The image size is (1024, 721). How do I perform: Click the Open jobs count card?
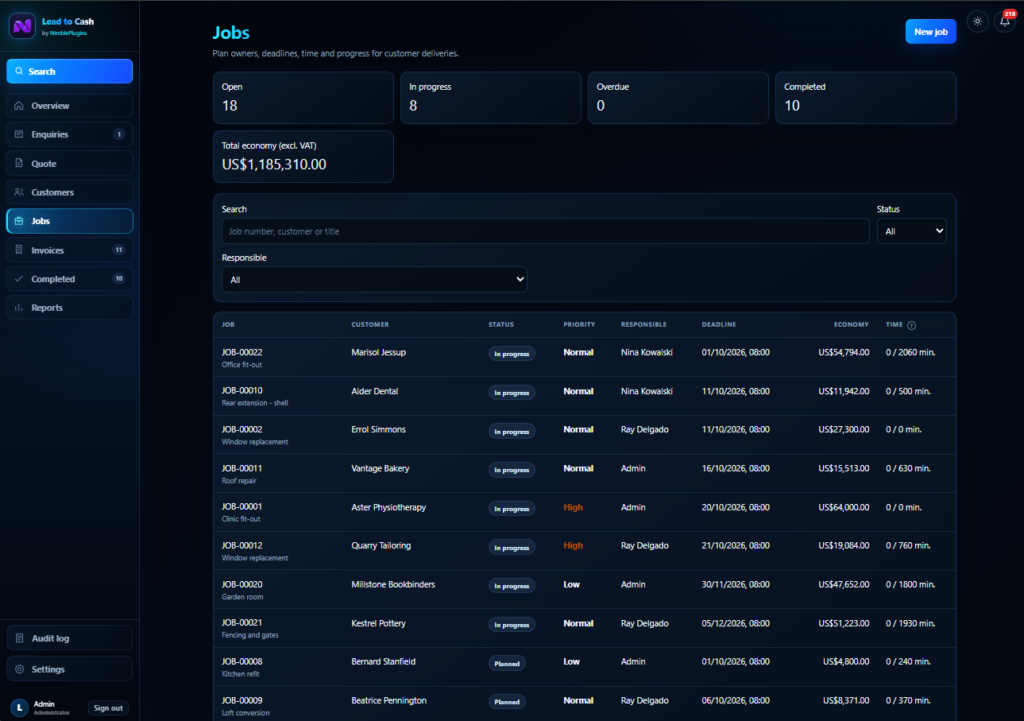coord(304,97)
